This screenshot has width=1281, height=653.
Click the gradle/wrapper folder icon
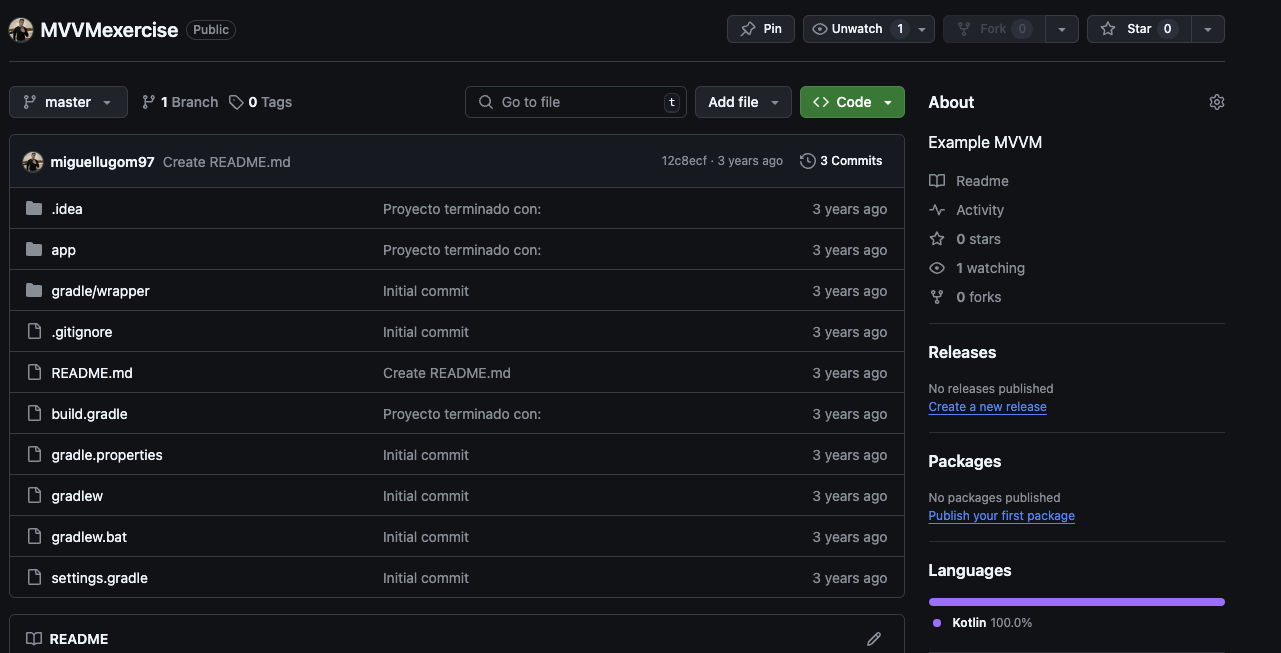(x=34, y=291)
